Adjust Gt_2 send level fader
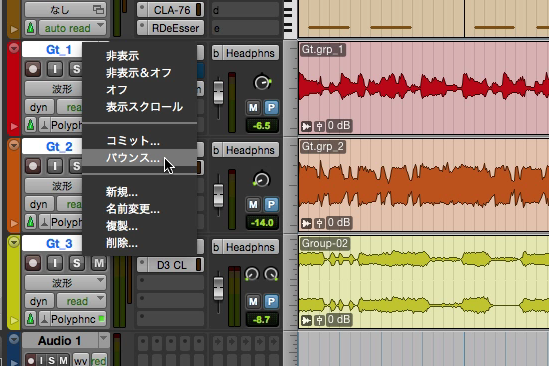This screenshot has width=549, height=366. pyautogui.click(x=218, y=195)
